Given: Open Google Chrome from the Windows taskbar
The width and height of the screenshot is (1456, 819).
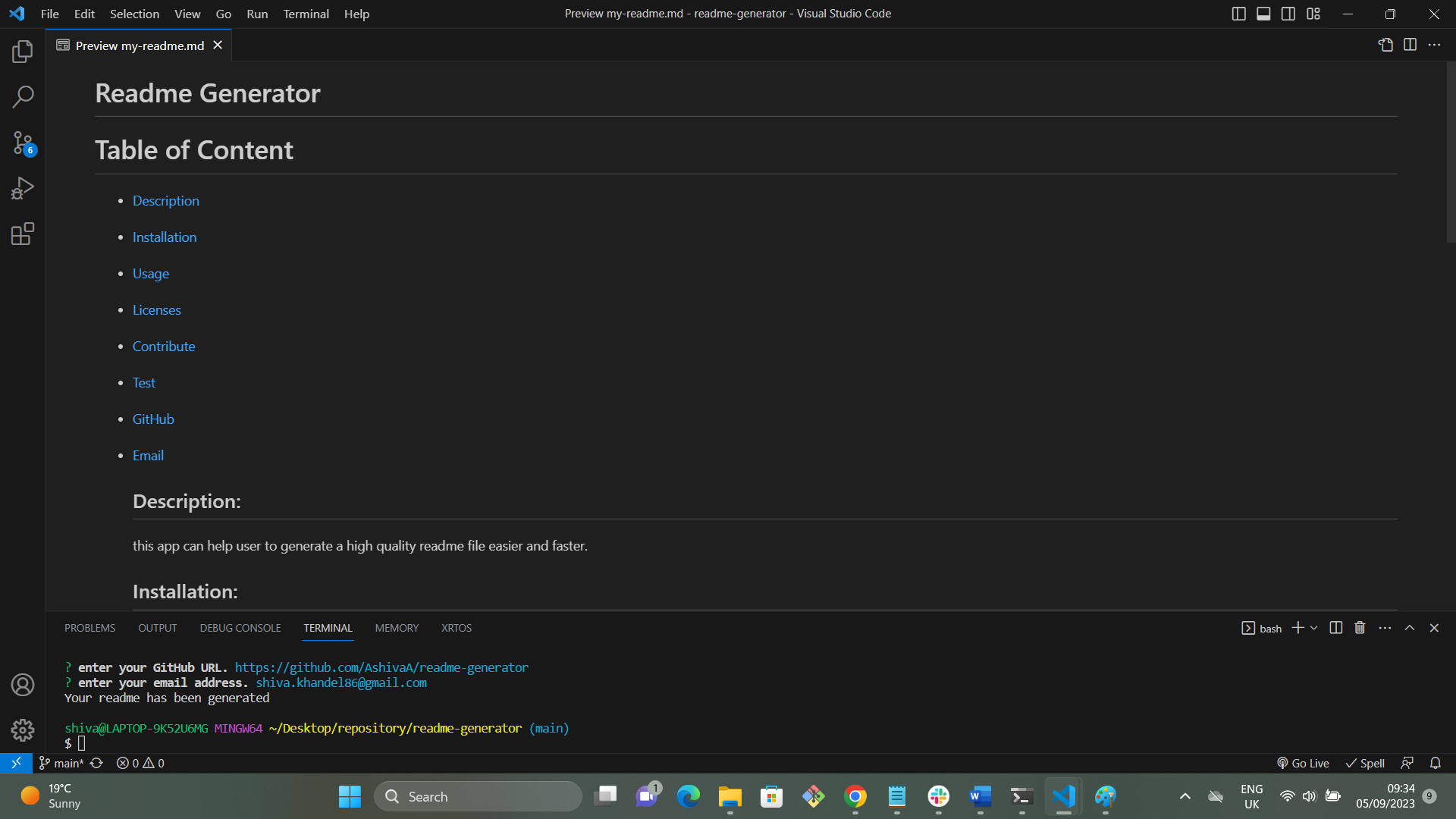Looking at the screenshot, I should tap(855, 796).
